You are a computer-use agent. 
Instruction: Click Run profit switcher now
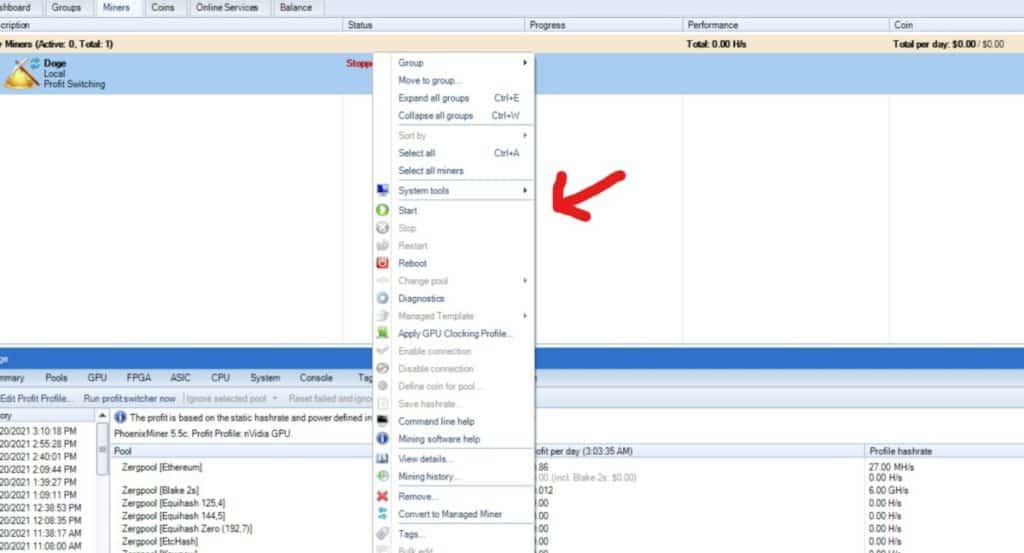tap(129, 398)
